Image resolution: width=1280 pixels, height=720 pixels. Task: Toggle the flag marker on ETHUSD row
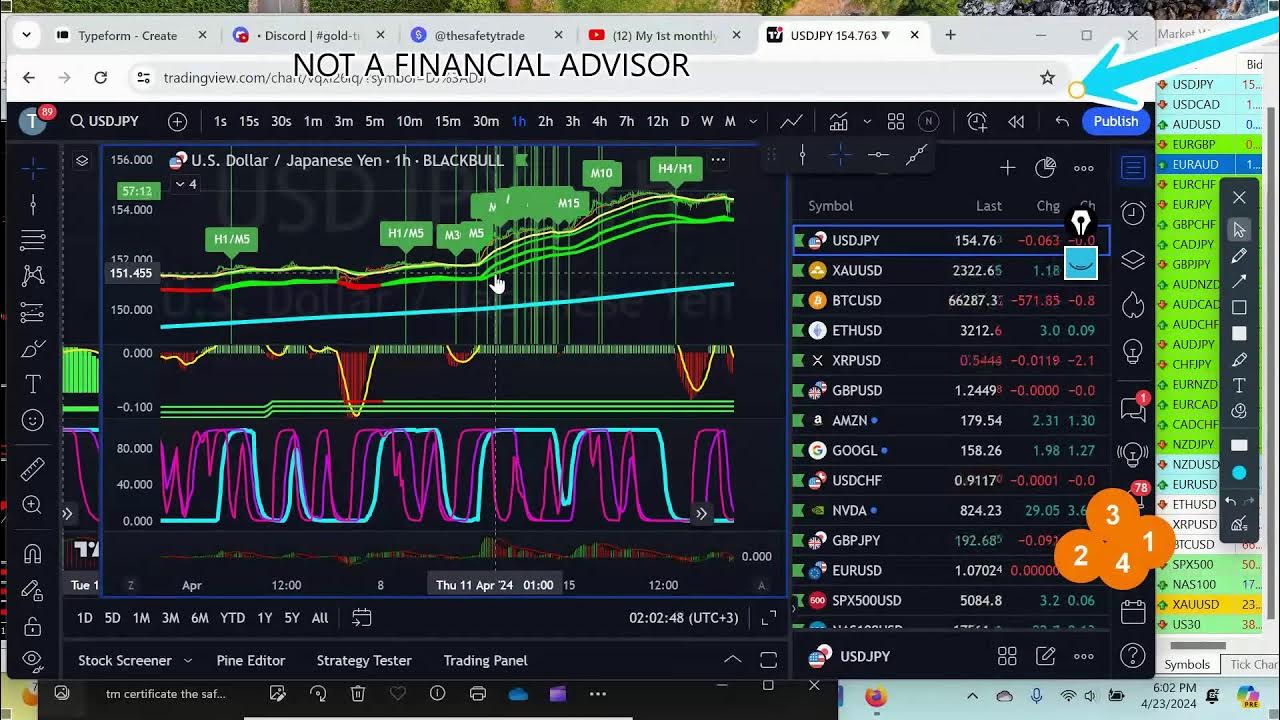coord(798,330)
